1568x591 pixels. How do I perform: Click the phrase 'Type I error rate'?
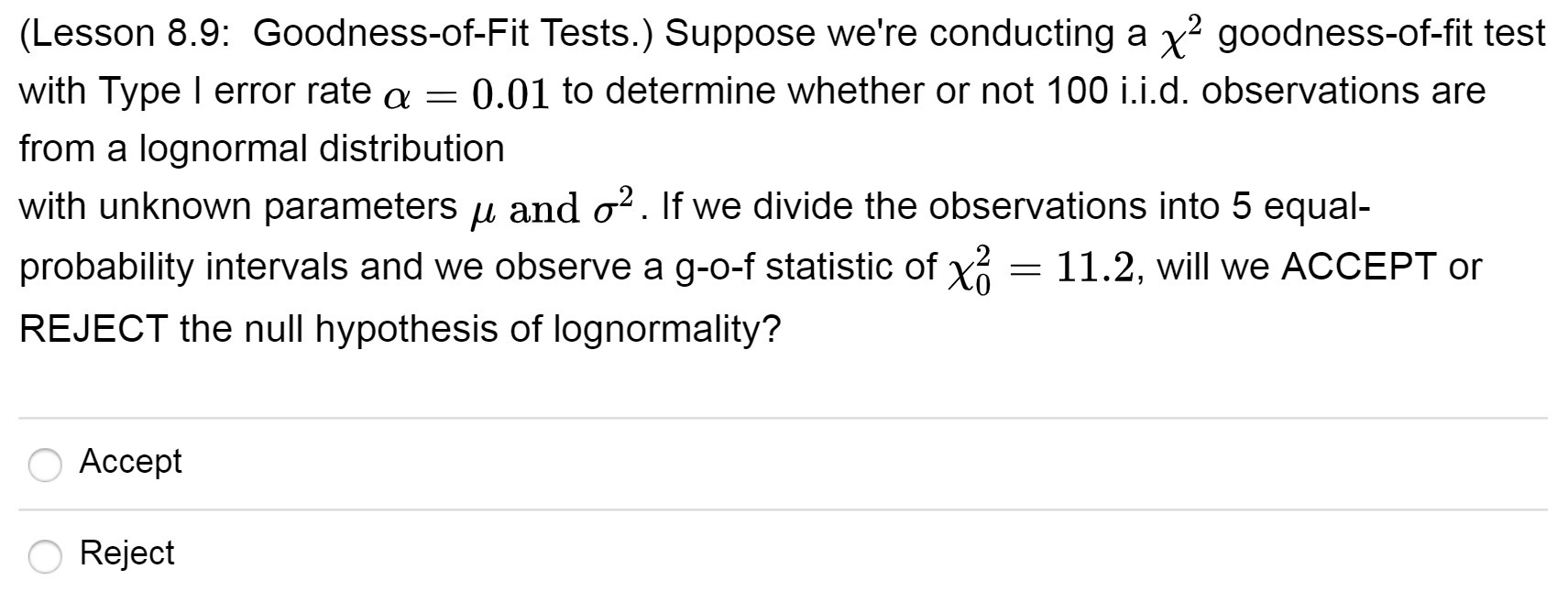point(234,91)
